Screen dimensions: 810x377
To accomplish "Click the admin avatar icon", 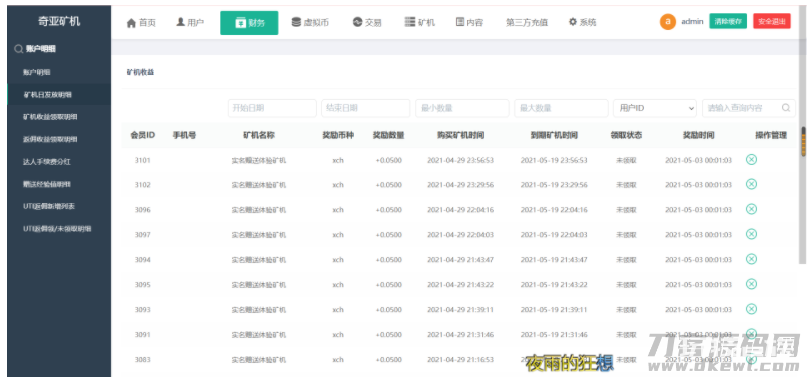I will 667,22.
